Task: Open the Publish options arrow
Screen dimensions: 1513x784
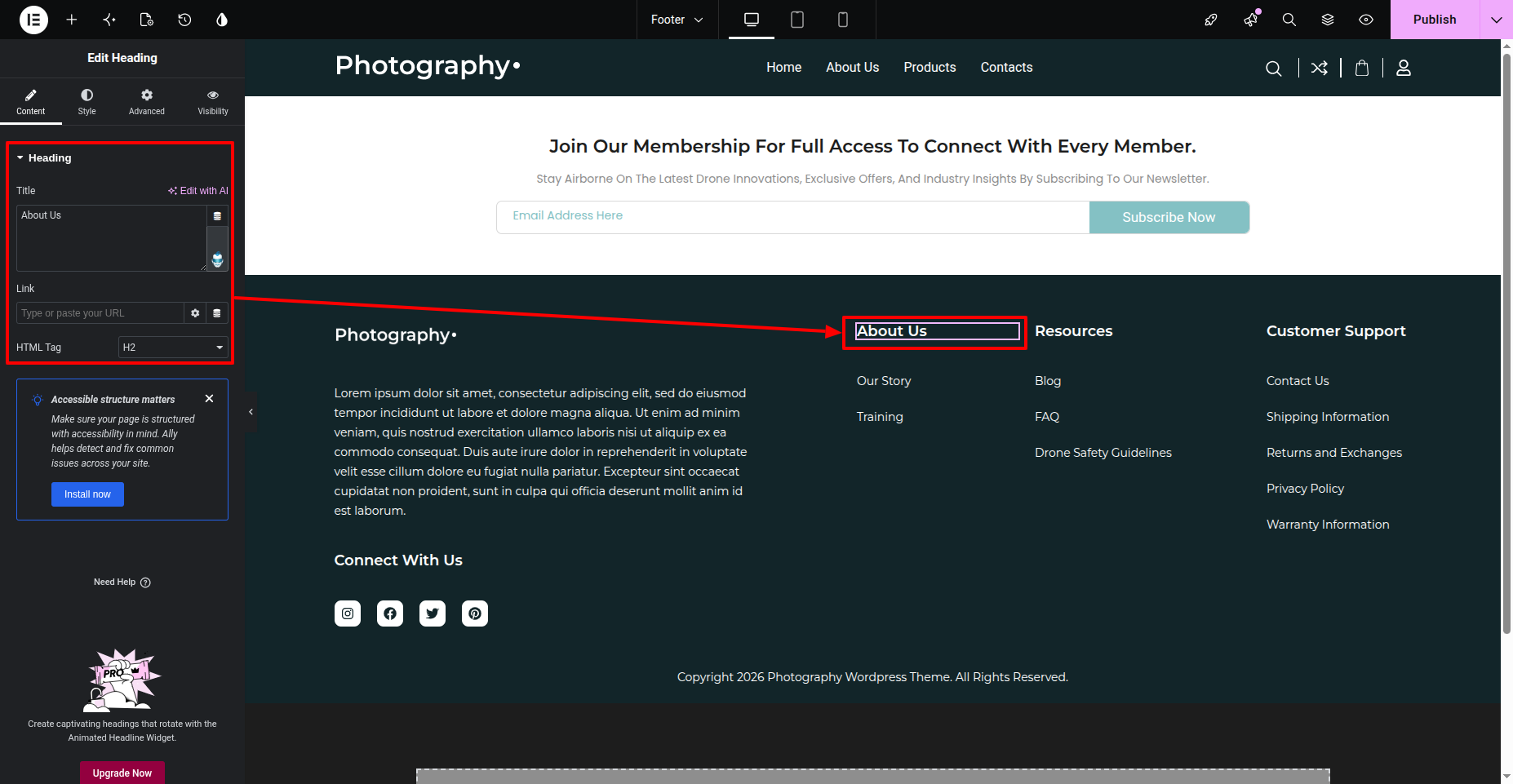Action: click(x=1496, y=20)
